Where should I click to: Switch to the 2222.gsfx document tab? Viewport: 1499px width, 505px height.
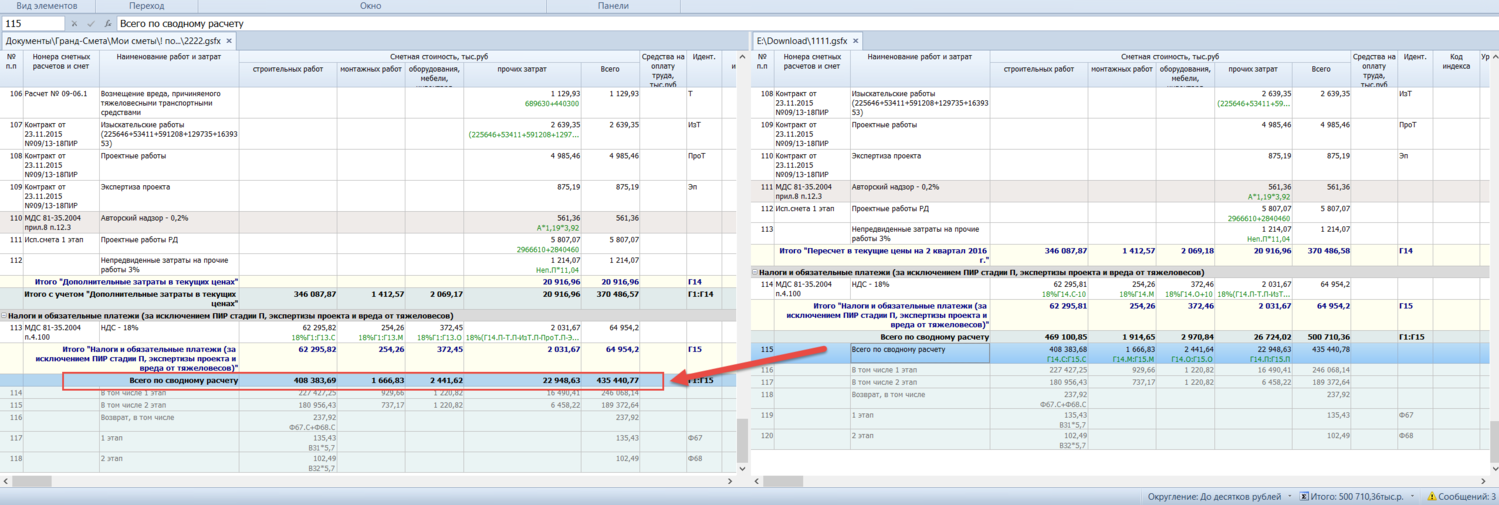113,41
